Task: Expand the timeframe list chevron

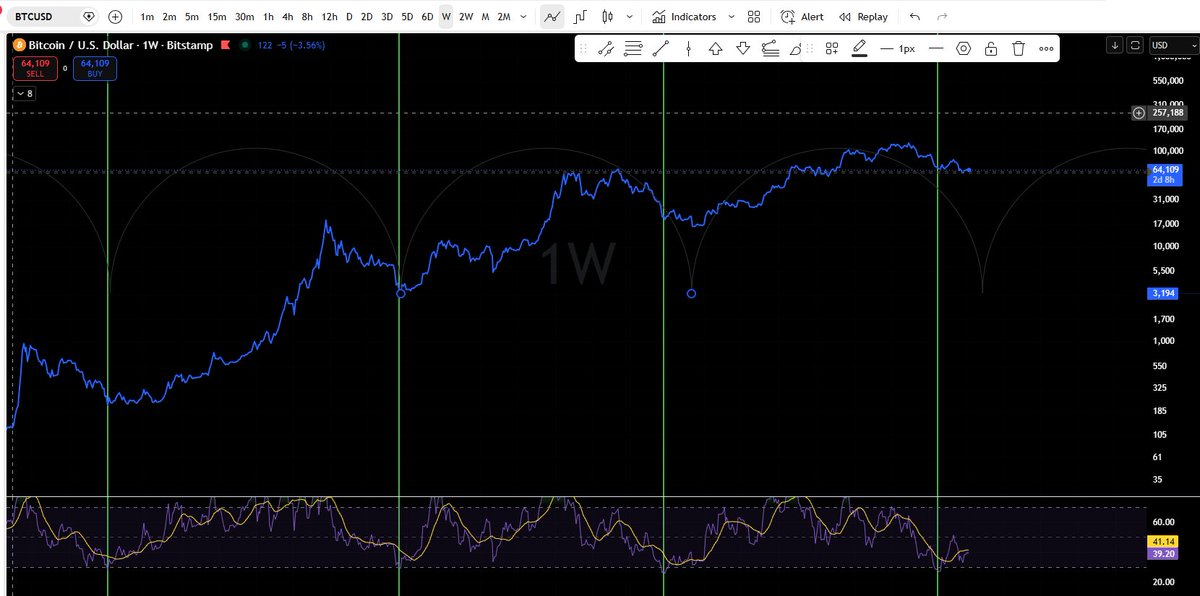Action: point(524,17)
